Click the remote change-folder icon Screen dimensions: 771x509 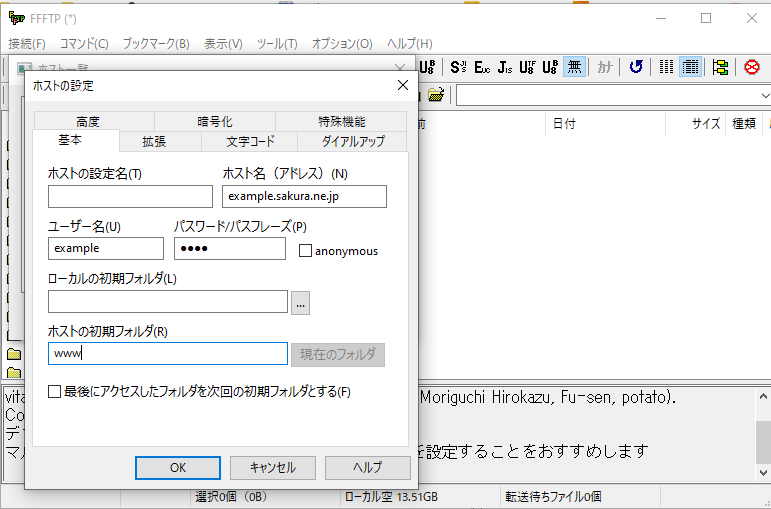click(x=436, y=94)
